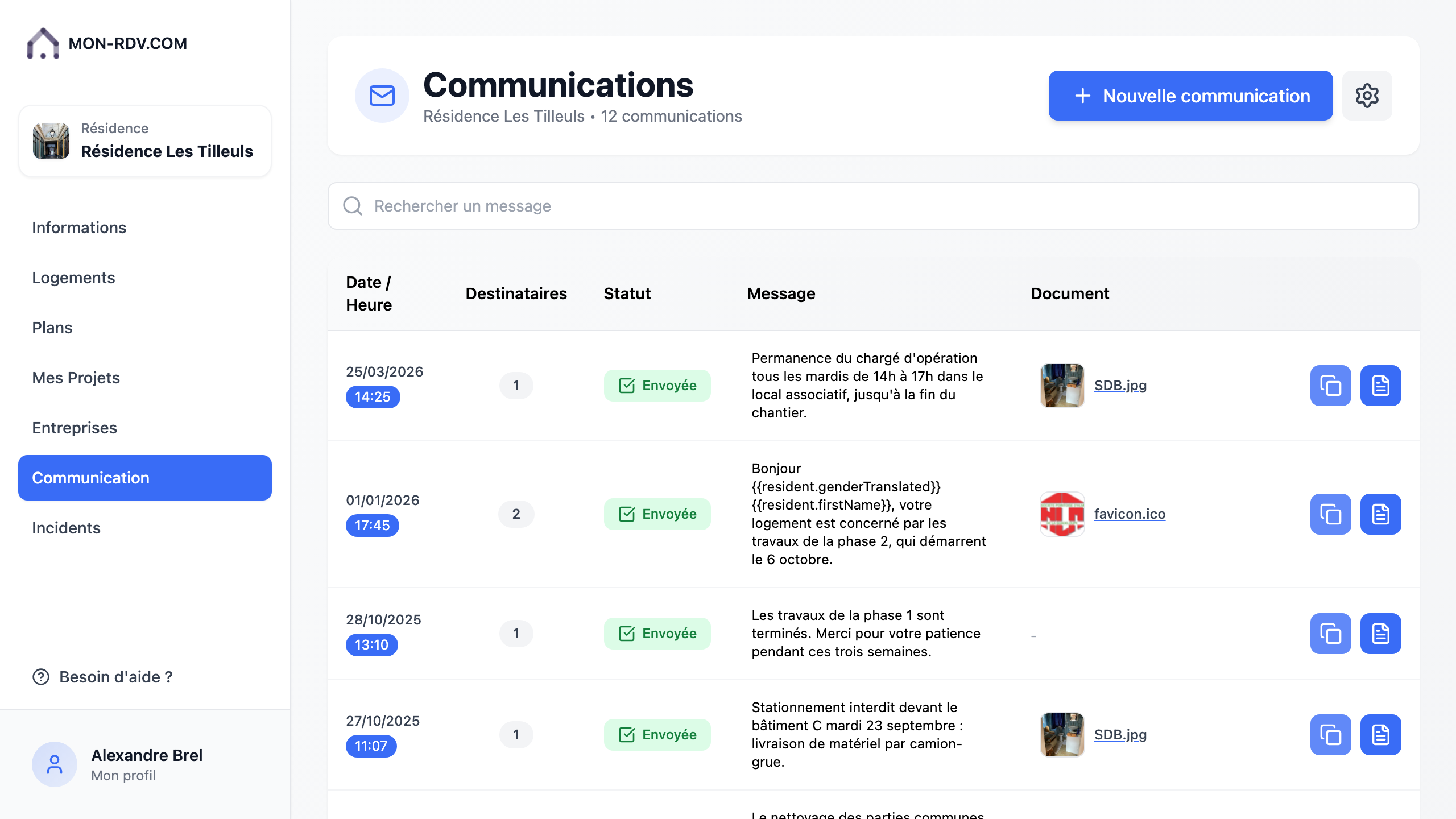Click the Résidence Les Tilleuls building photo
This screenshot has width=1456, height=819.
[51, 141]
